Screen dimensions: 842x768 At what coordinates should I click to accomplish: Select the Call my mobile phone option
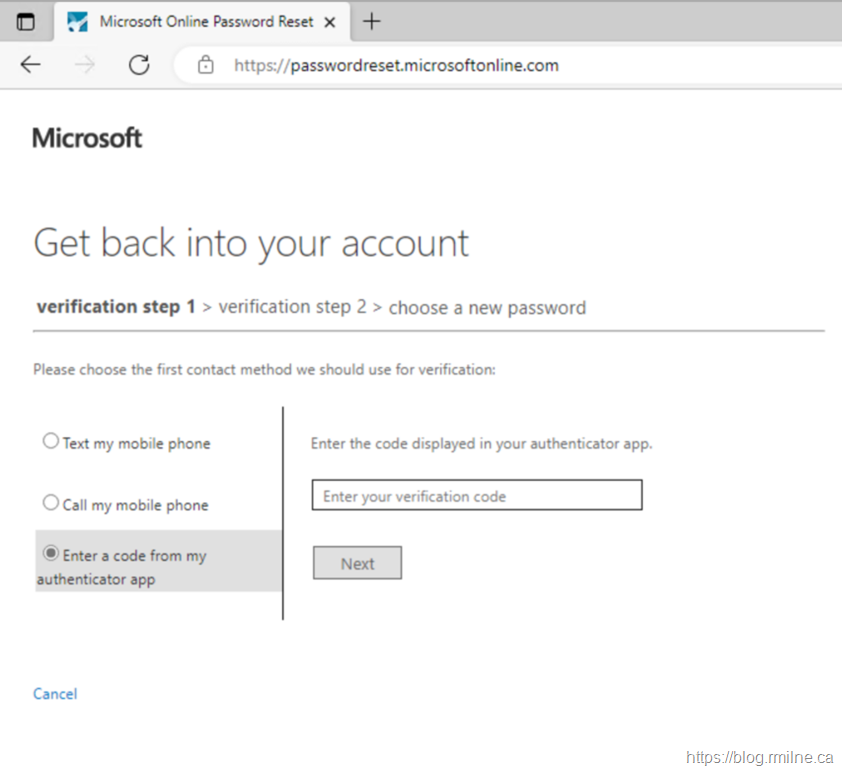pos(51,503)
